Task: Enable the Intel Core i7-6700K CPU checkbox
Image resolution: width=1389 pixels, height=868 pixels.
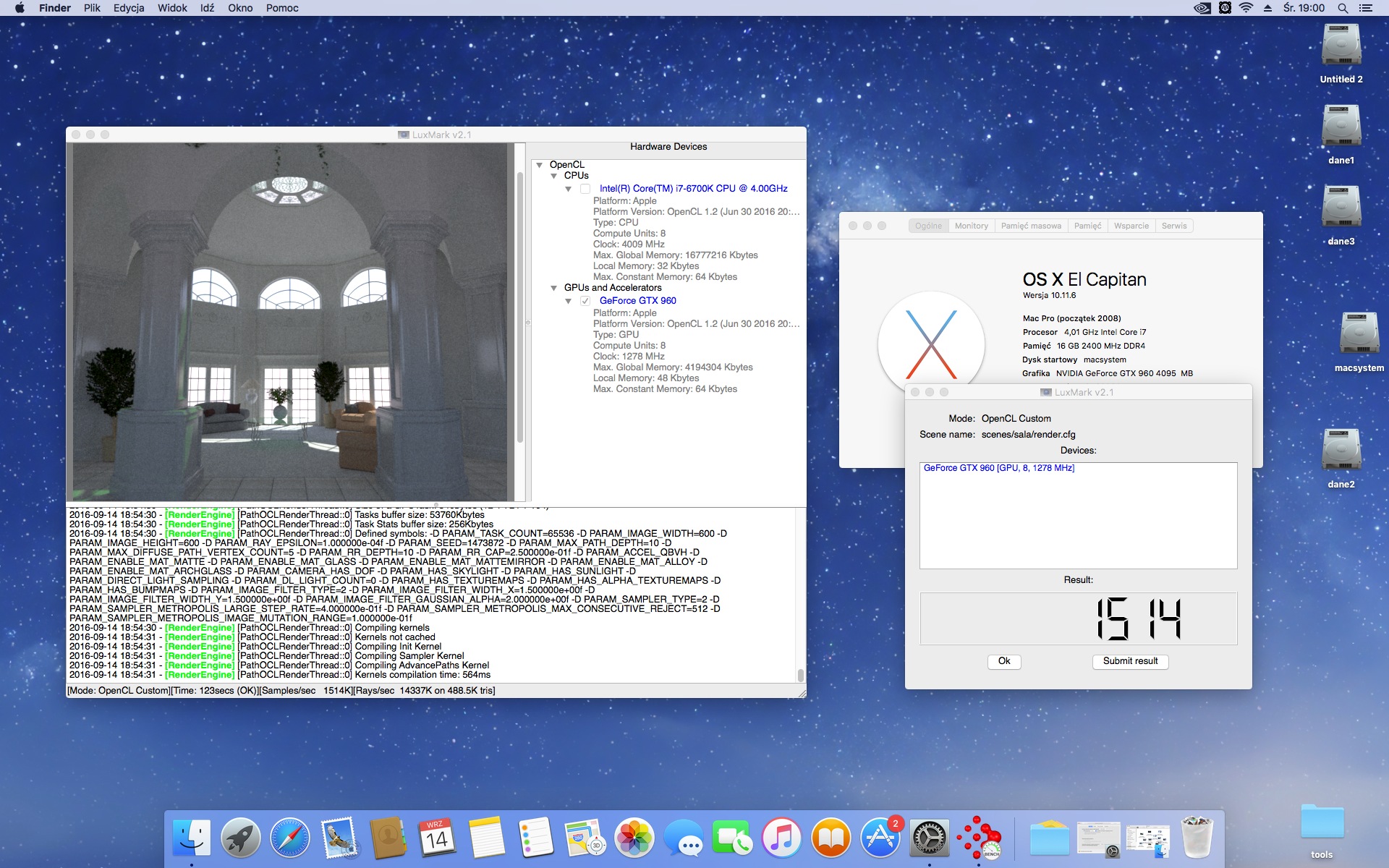Action: (585, 189)
